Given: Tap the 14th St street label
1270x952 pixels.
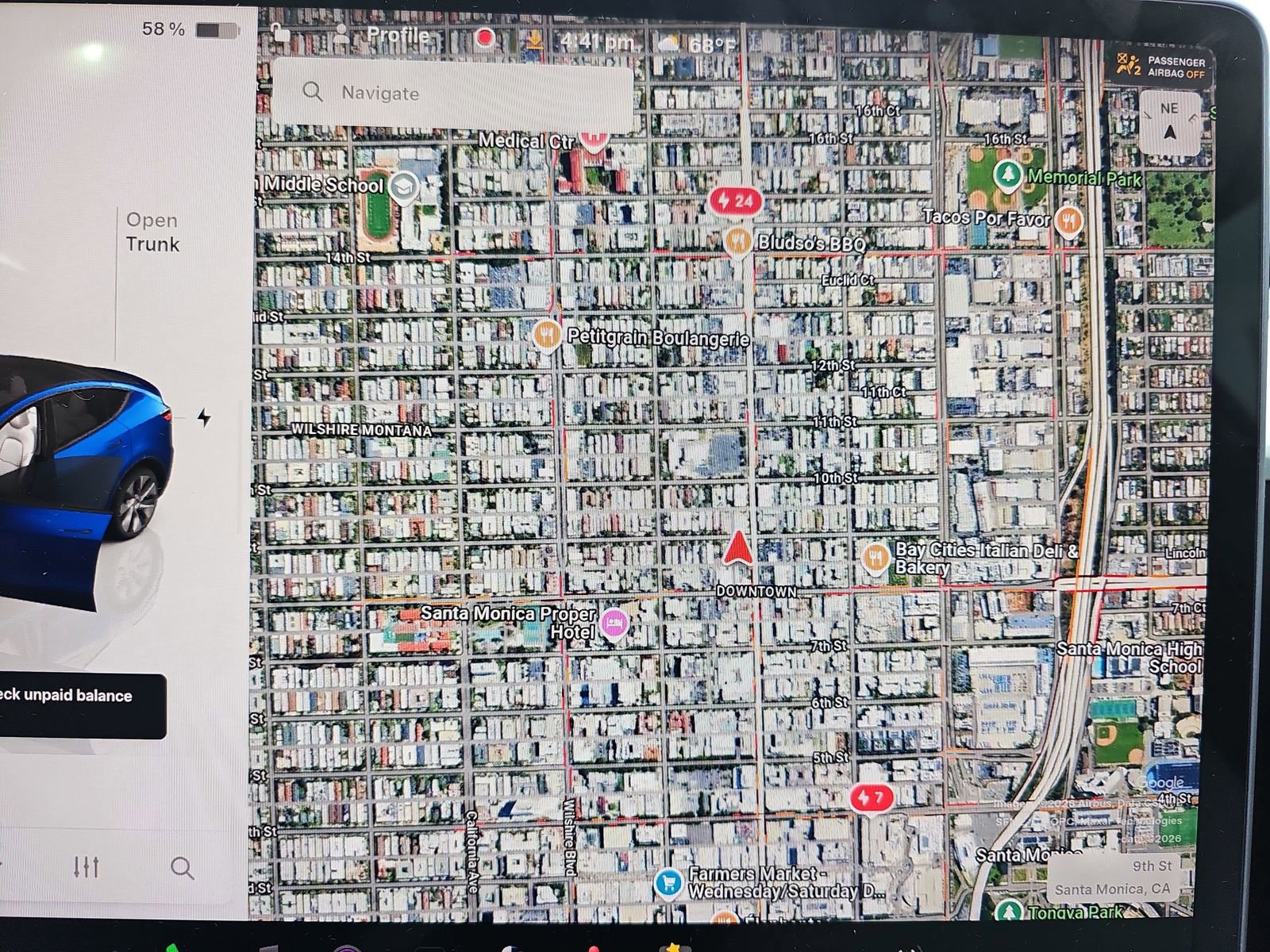Looking at the screenshot, I should pyautogui.click(x=348, y=257).
